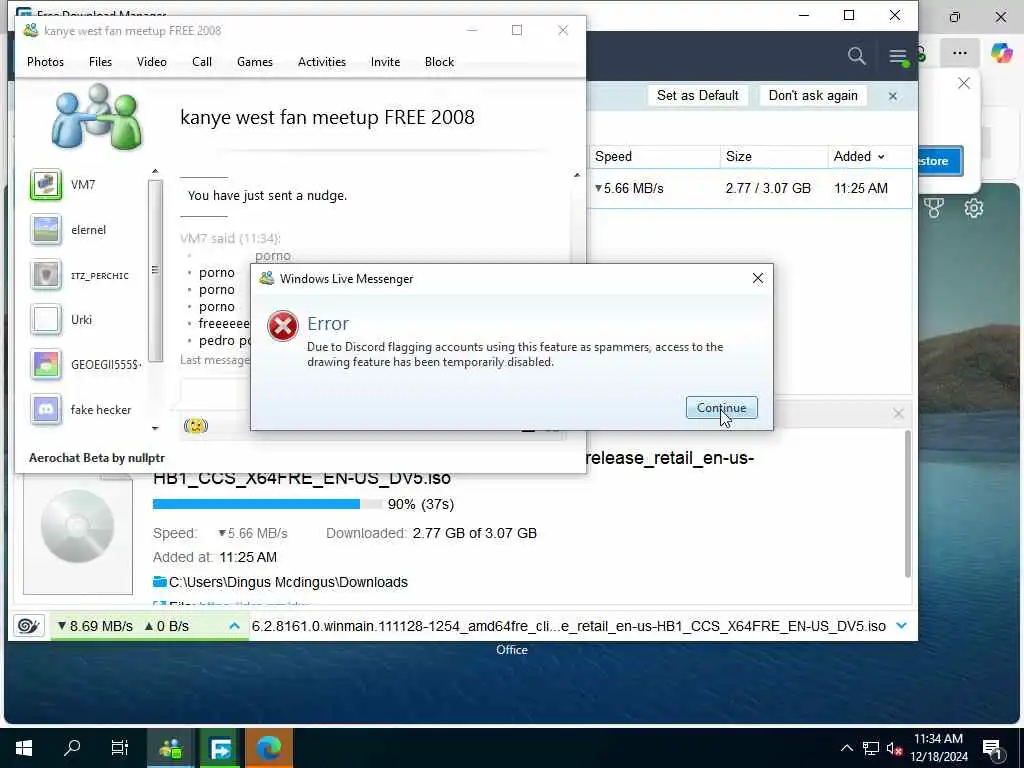Image resolution: width=1024 pixels, height=768 pixels.
Task: Open taskbar Search
Action: tap(72, 748)
